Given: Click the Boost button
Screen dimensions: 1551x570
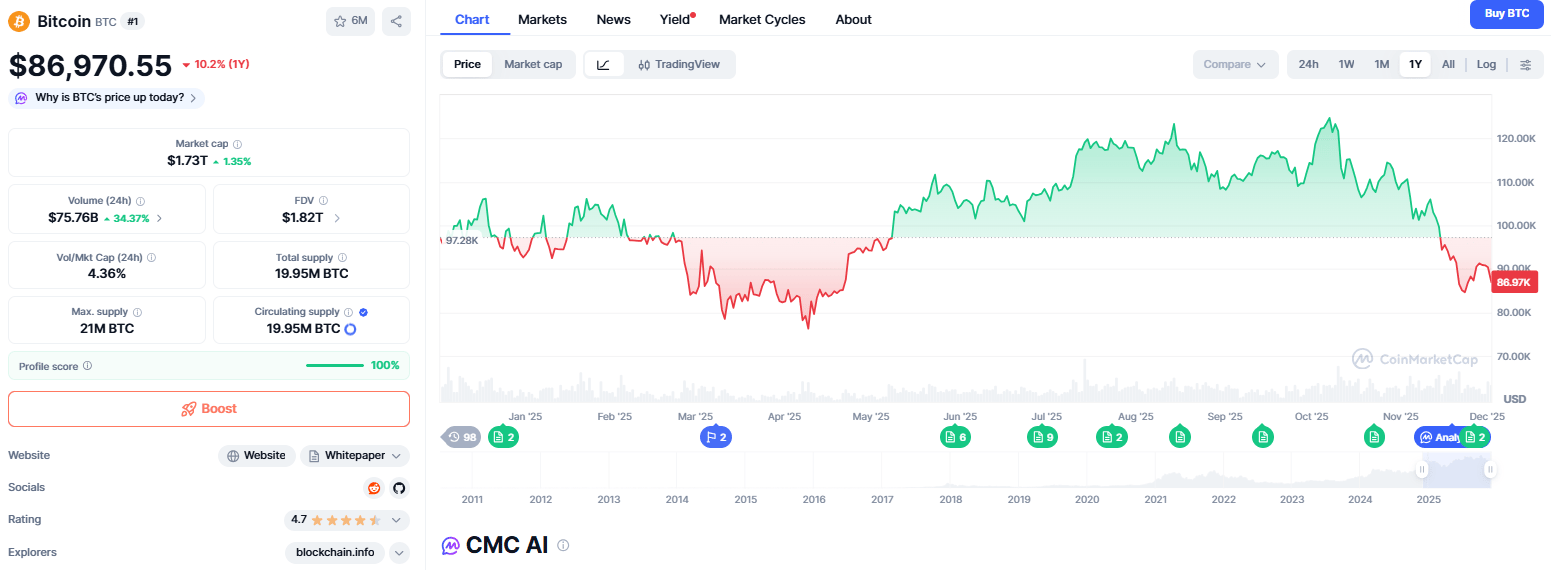Looking at the screenshot, I should (x=209, y=409).
